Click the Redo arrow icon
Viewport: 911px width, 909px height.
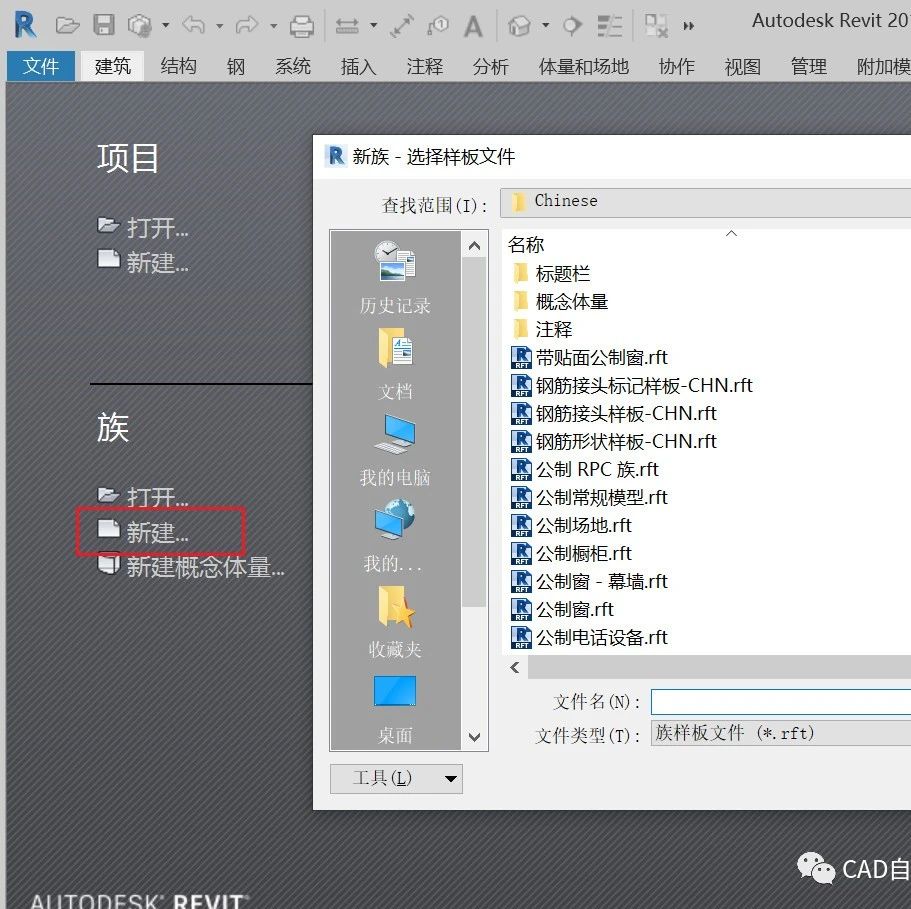click(247, 25)
